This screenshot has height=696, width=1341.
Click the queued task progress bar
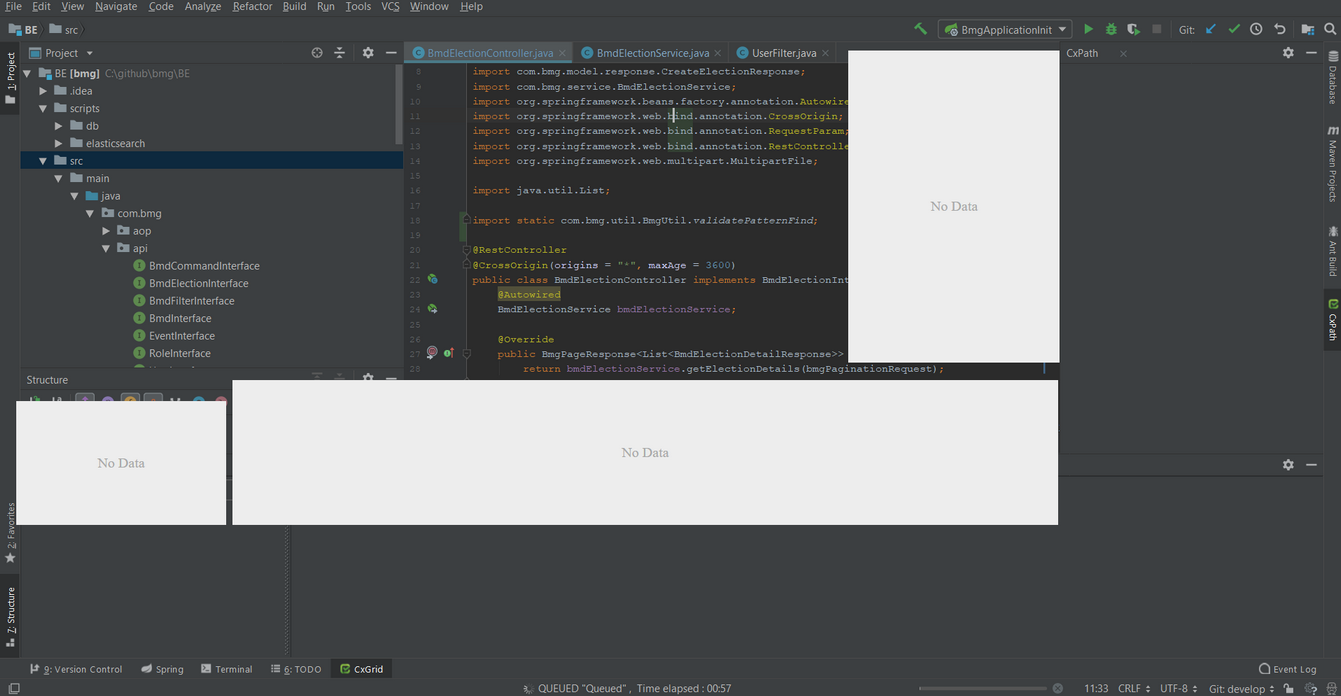coord(983,688)
